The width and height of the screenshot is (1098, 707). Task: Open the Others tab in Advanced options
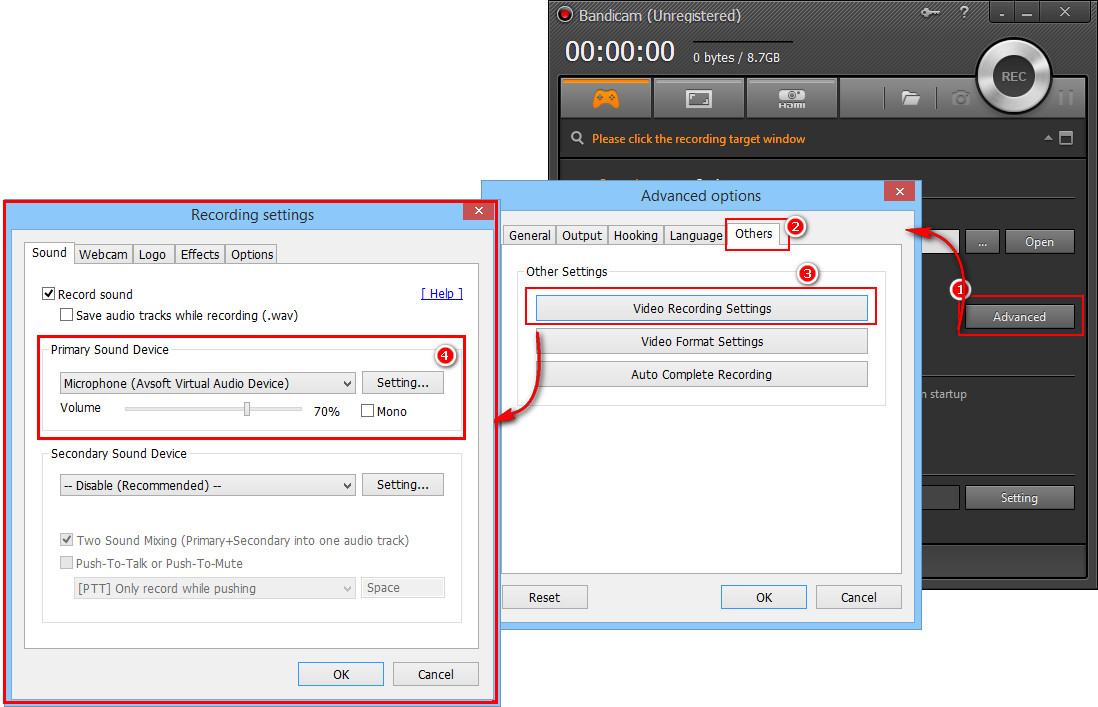click(x=753, y=234)
